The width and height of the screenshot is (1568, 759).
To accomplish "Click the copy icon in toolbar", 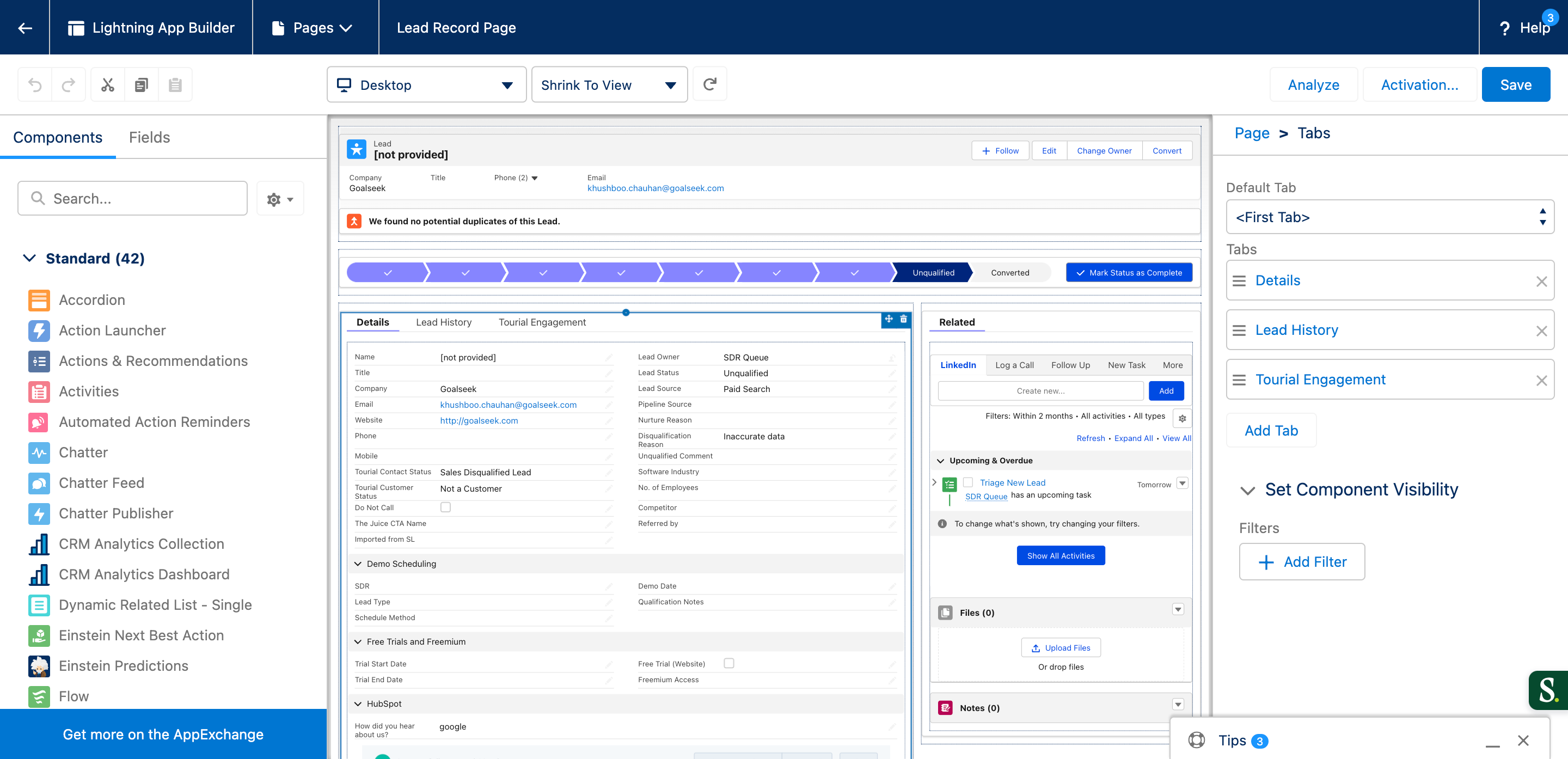I will coord(141,84).
